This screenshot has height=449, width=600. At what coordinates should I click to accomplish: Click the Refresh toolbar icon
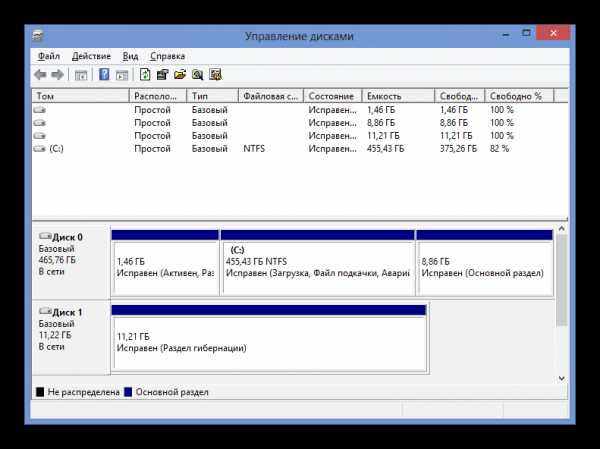click(x=145, y=74)
